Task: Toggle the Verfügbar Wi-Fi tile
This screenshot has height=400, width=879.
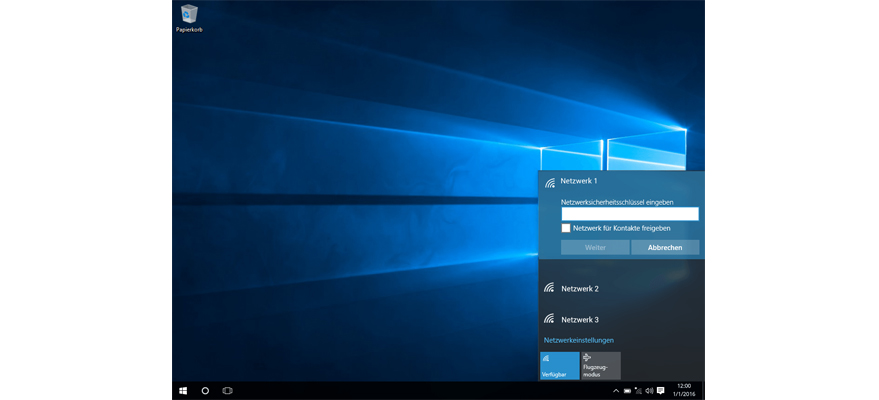Action: click(x=559, y=365)
